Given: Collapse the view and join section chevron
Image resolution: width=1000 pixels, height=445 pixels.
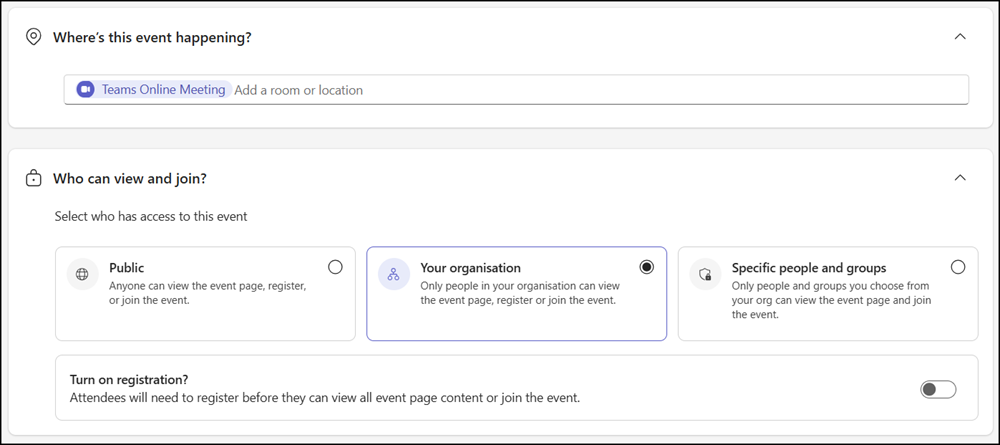Looking at the screenshot, I should tap(960, 178).
